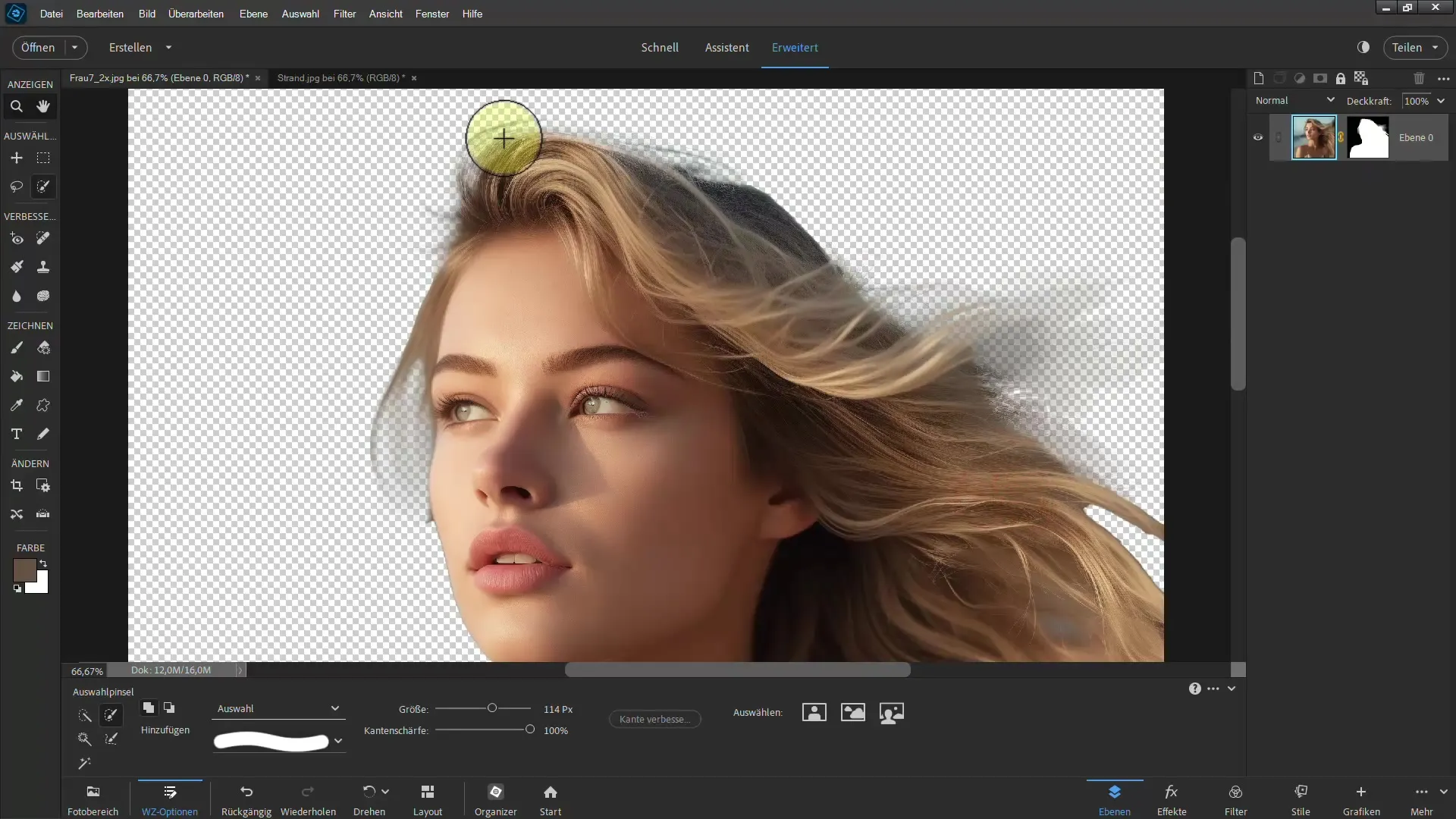Select the Crop tool

pyautogui.click(x=17, y=485)
